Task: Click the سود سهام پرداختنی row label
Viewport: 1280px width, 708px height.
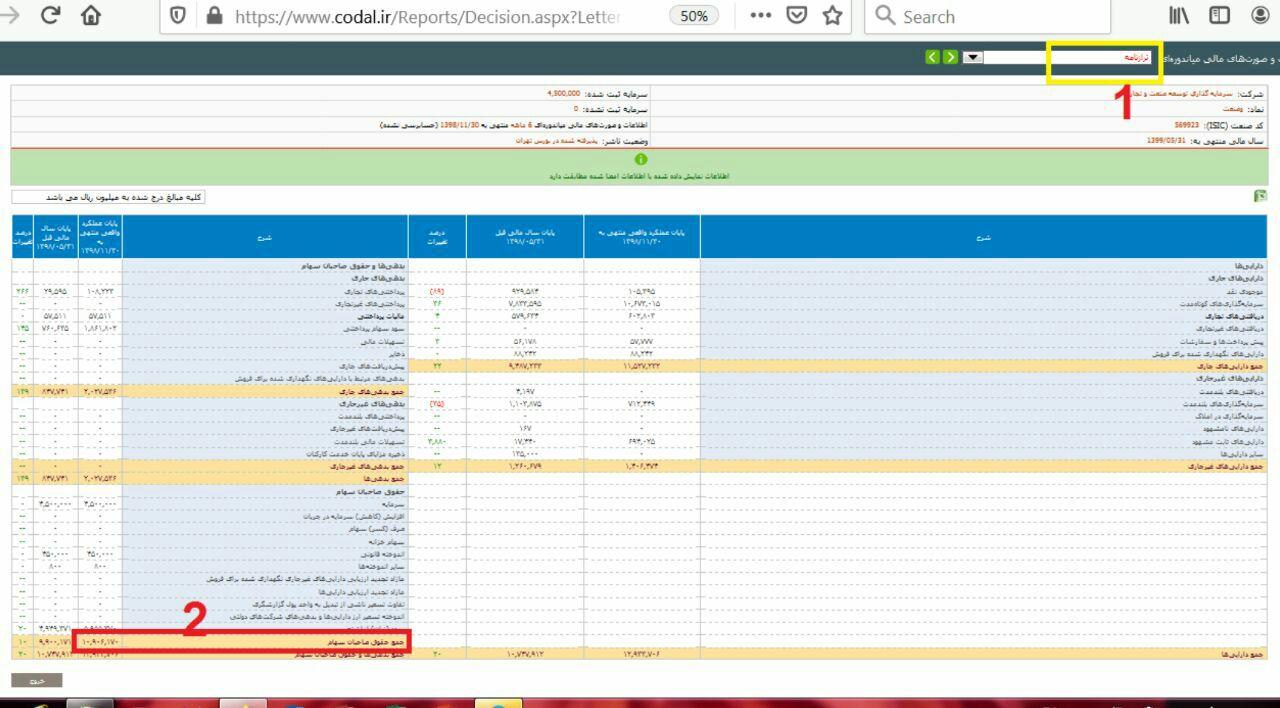Action: (x=375, y=328)
